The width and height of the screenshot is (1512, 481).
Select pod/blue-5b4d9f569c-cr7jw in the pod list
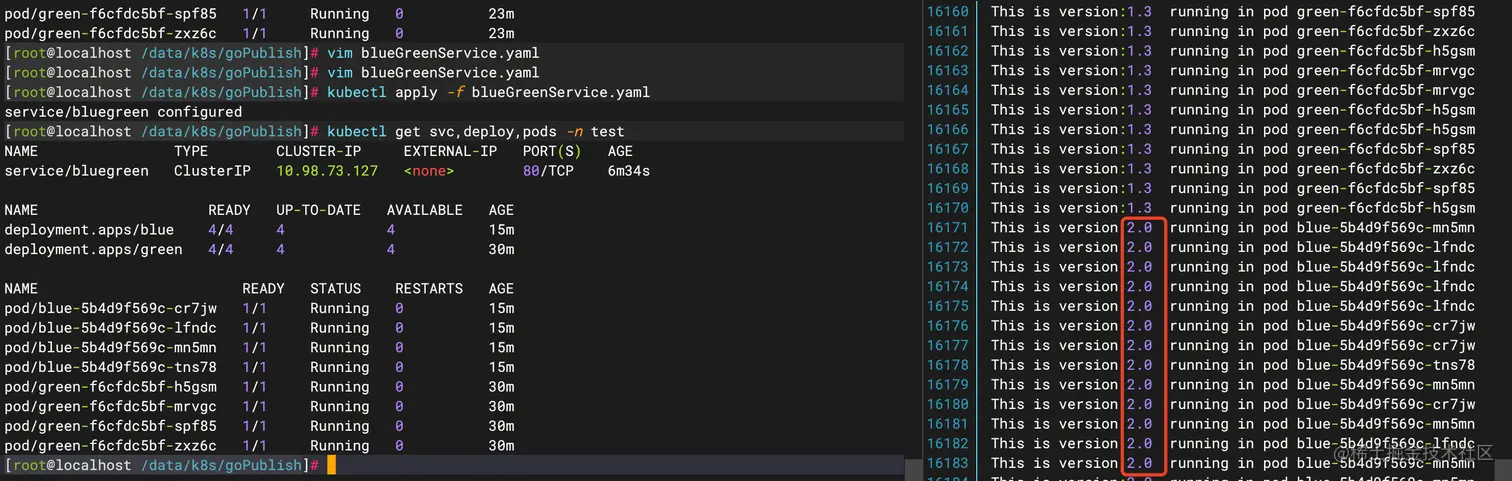110,308
